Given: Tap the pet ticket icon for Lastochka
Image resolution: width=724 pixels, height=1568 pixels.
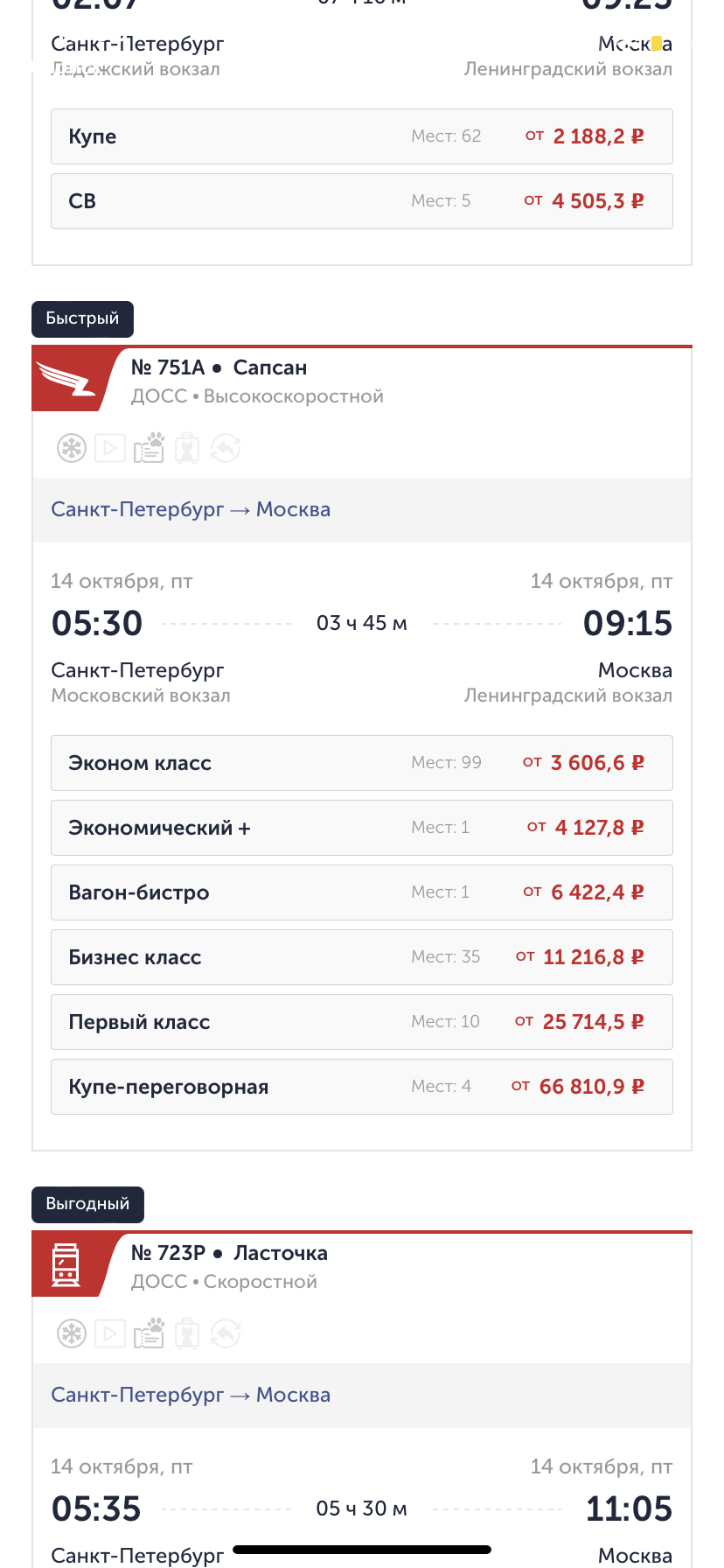Looking at the screenshot, I should point(149,1333).
